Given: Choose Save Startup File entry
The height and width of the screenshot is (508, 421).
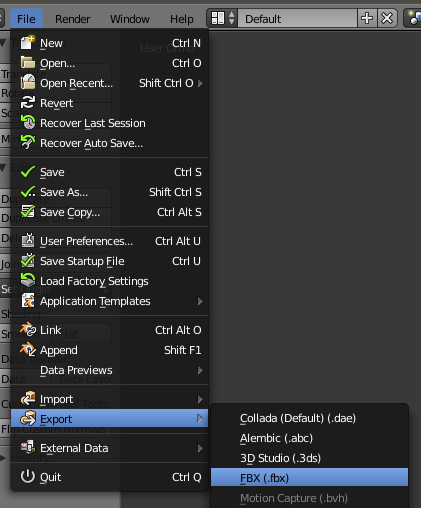Looking at the screenshot, I should tap(110, 261).
